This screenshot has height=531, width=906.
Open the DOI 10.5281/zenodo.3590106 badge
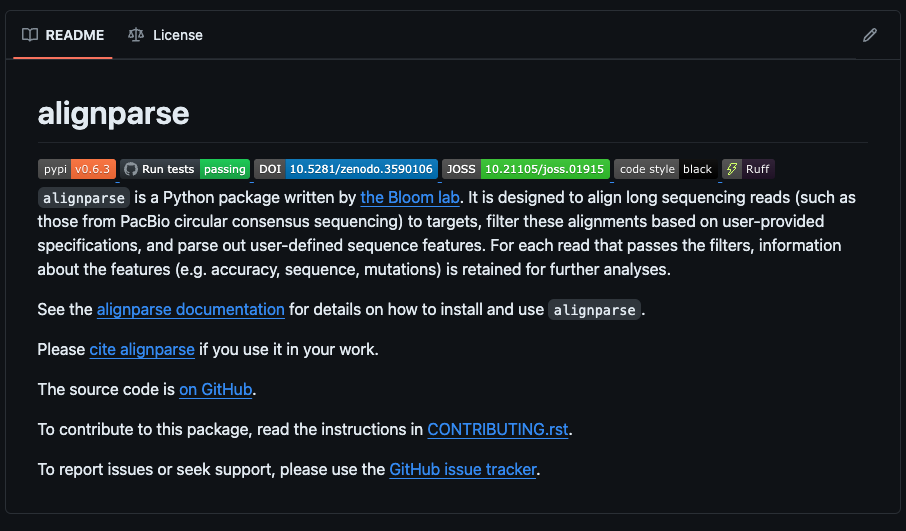(346, 169)
